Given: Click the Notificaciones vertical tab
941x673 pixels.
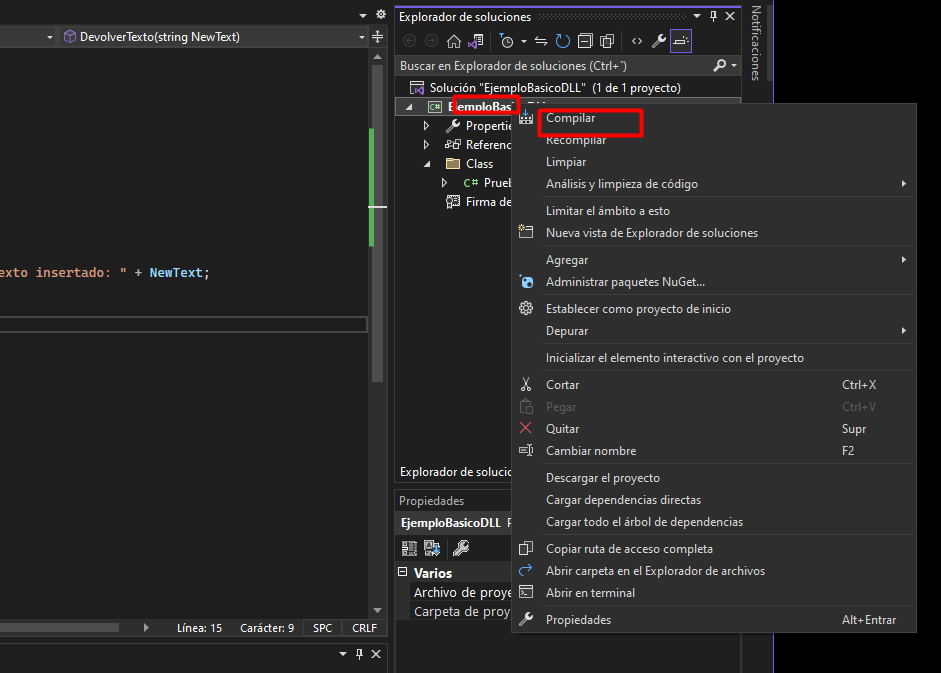Looking at the screenshot, I should [756, 43].
